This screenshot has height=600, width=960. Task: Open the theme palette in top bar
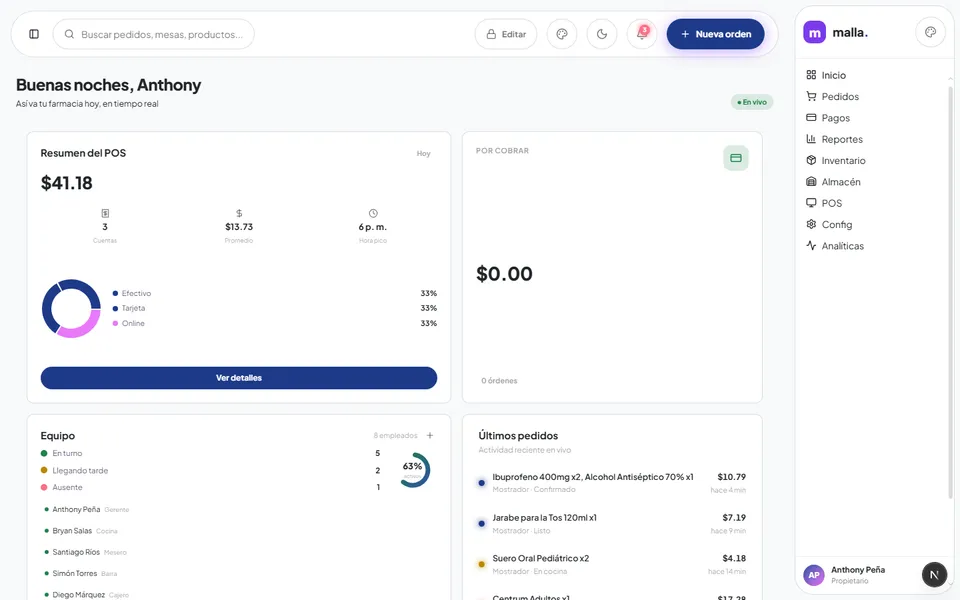[x=561, y=34]
